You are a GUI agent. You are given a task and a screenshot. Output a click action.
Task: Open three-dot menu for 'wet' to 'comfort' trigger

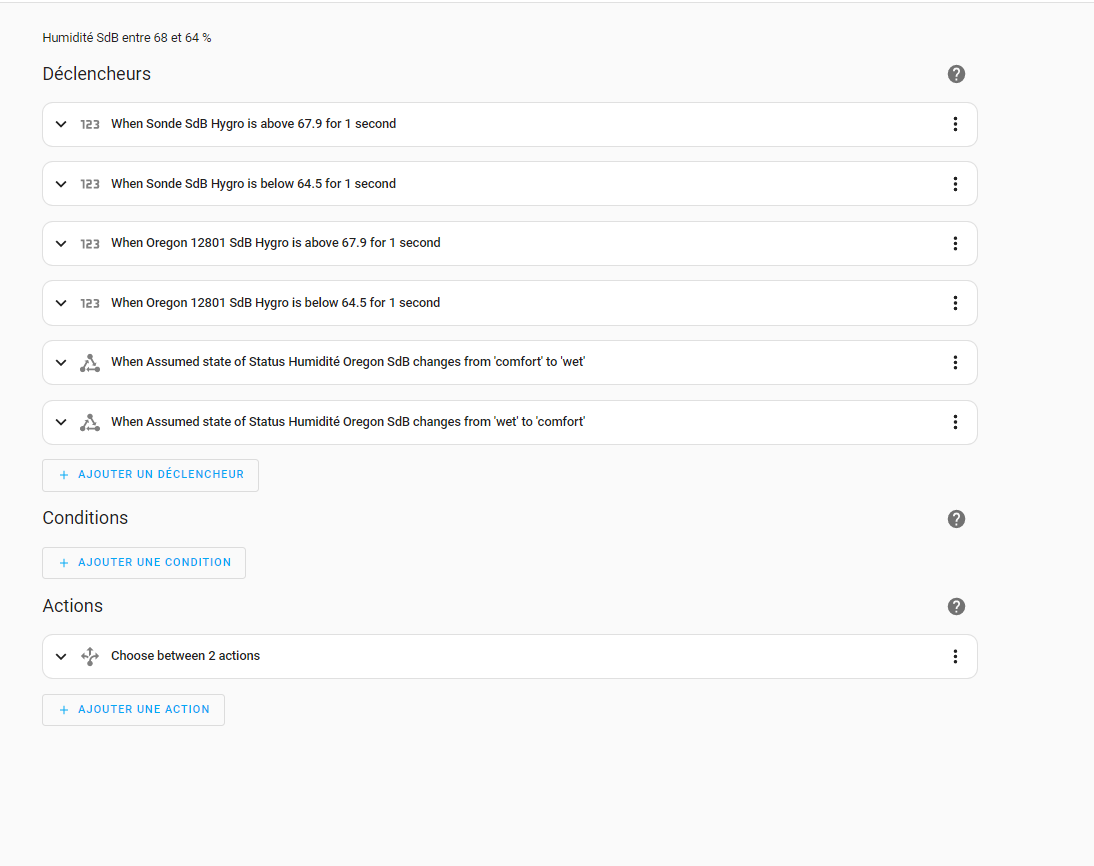pos(955,422)
